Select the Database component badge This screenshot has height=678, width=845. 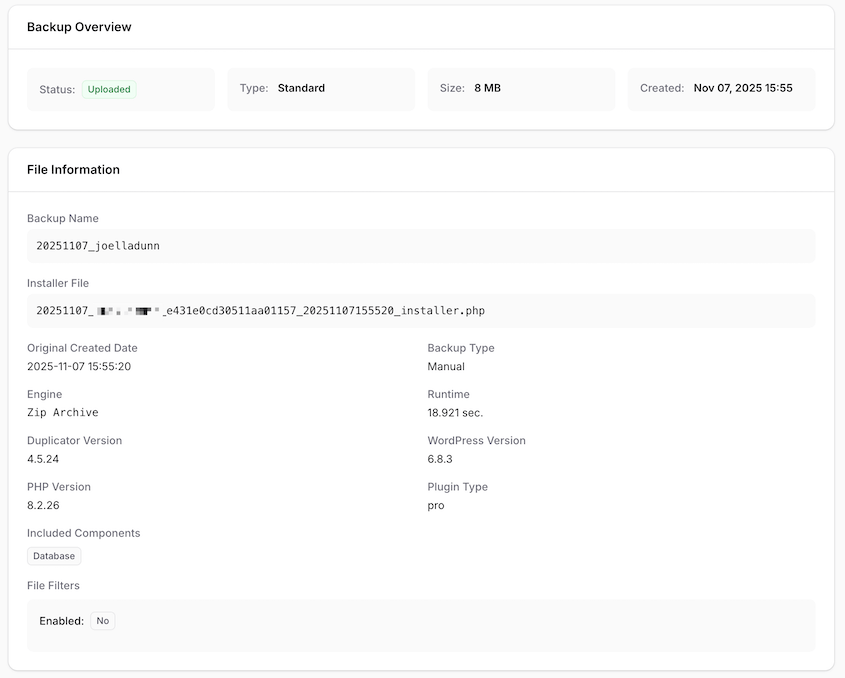53,555
